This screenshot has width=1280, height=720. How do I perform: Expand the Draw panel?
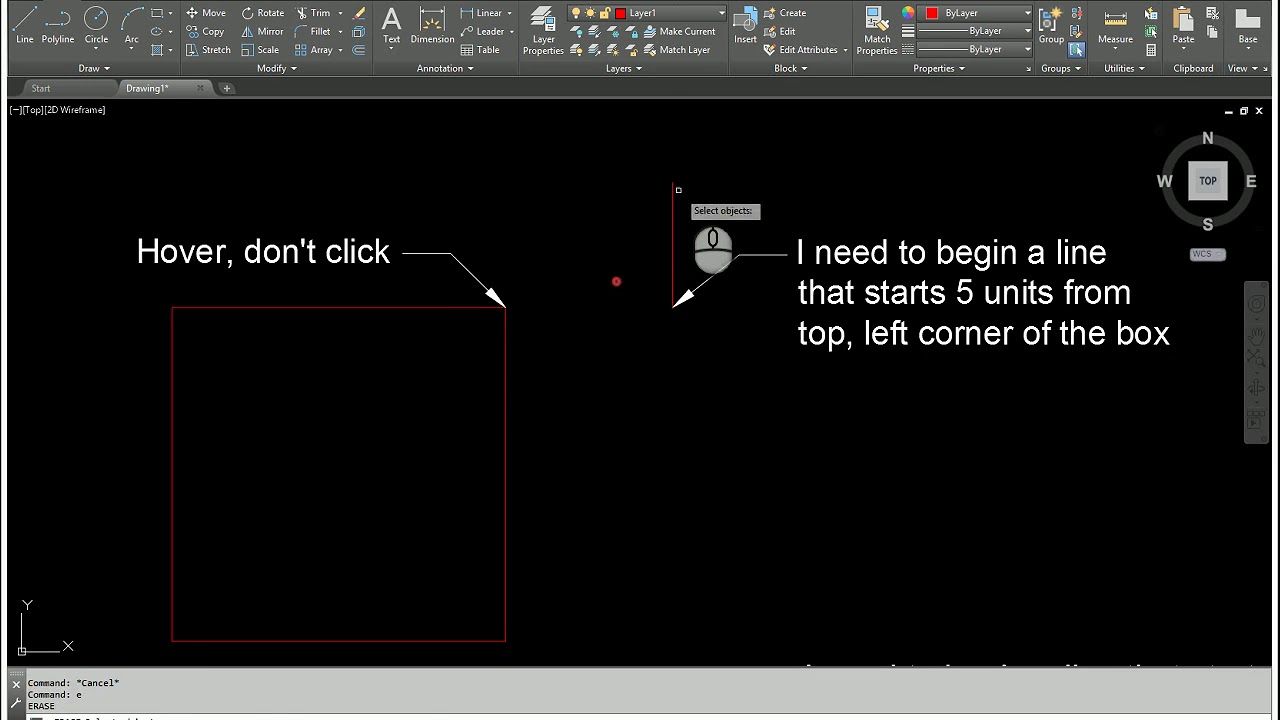[x=95, y=68]
